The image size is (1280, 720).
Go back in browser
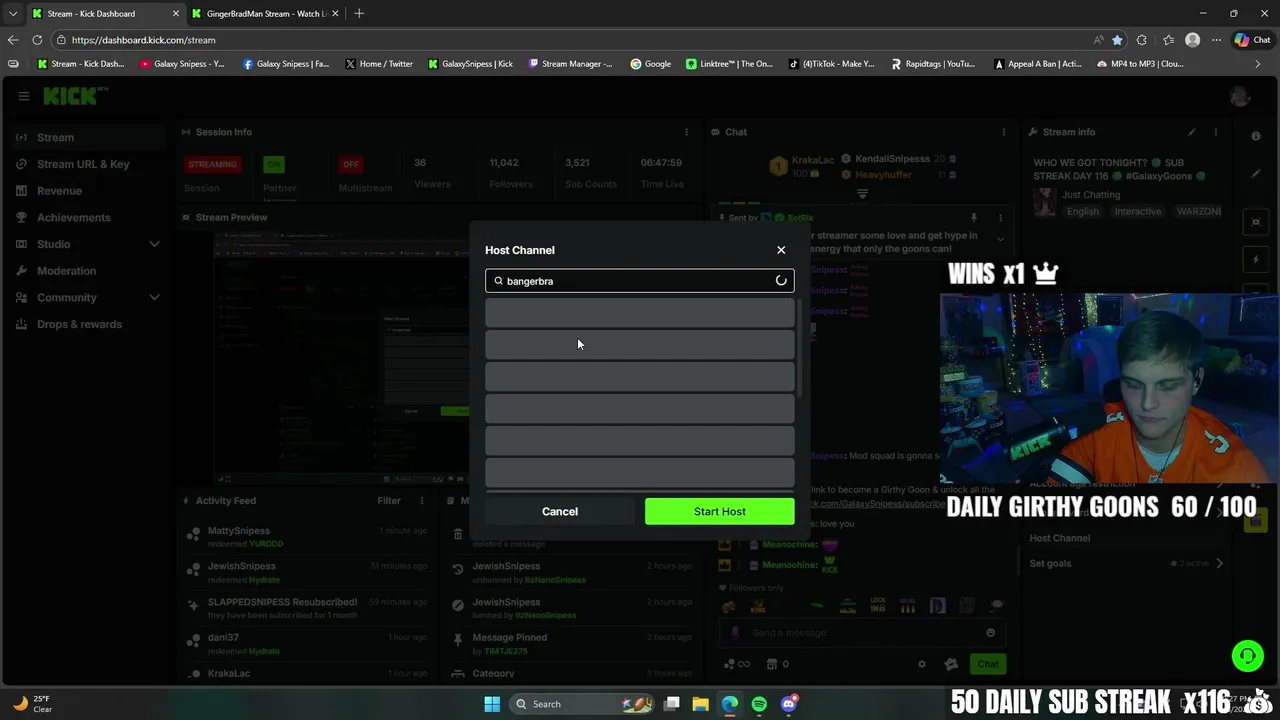(x=13, y=40)
